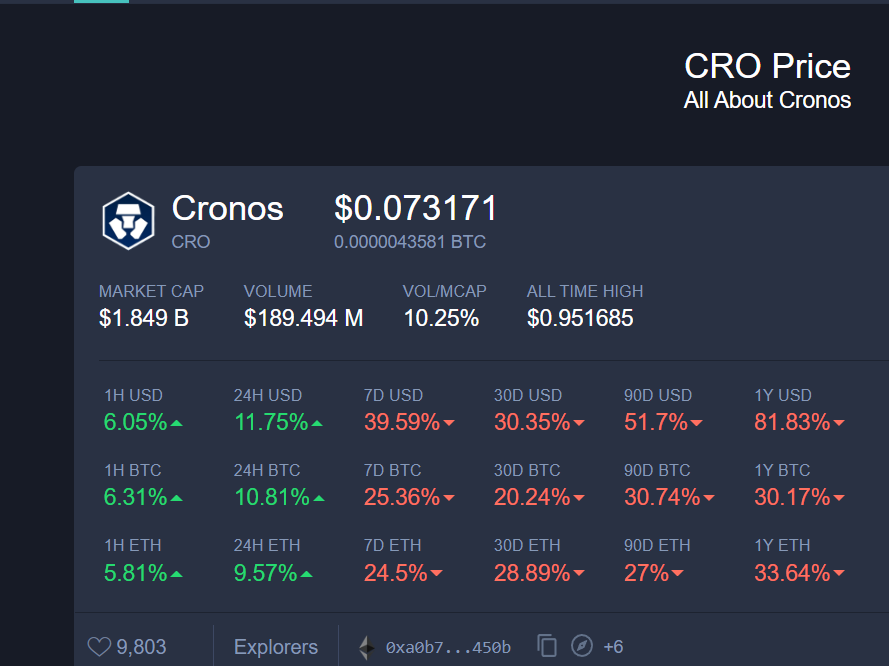Open the compass explorer icon
The image size is (889, 666).
(582, 646)
